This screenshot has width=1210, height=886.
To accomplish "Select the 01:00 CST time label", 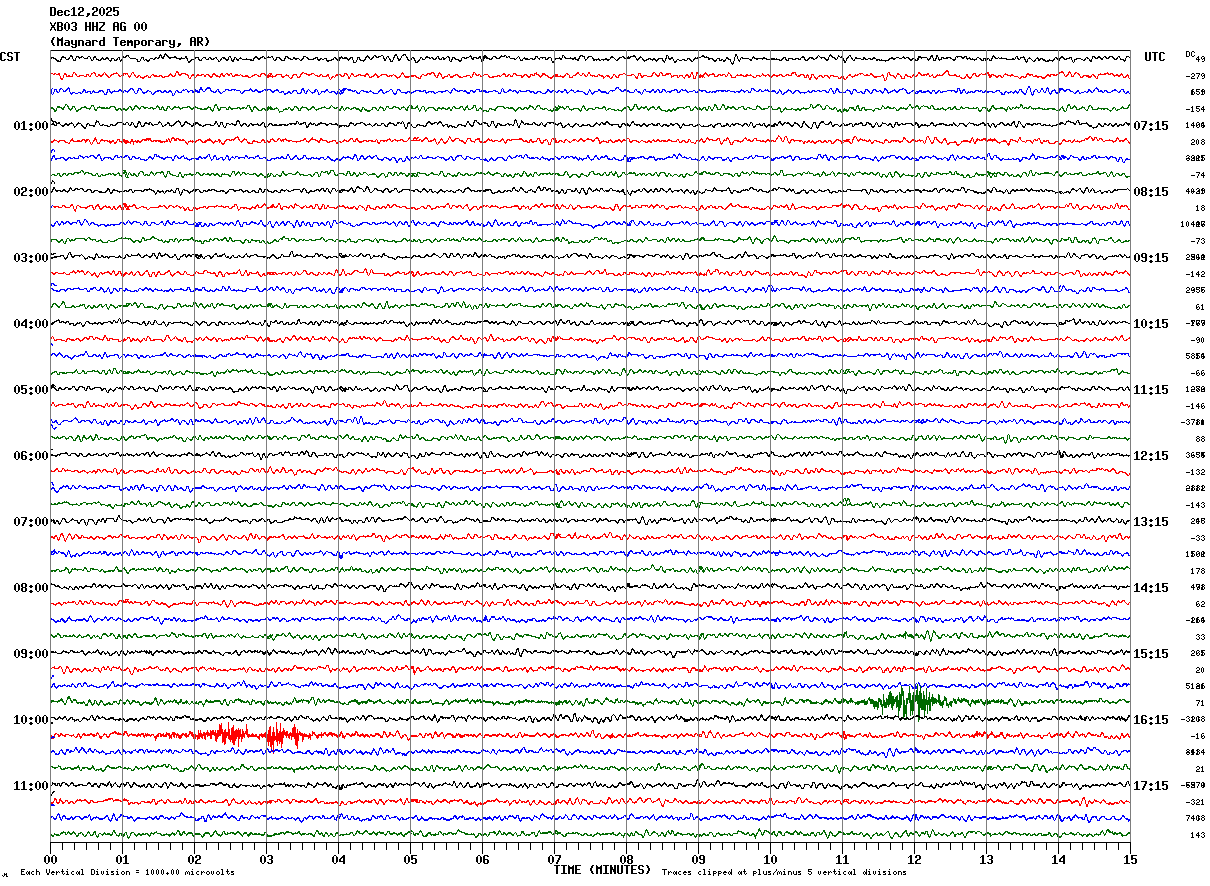I will coord(31,126).
